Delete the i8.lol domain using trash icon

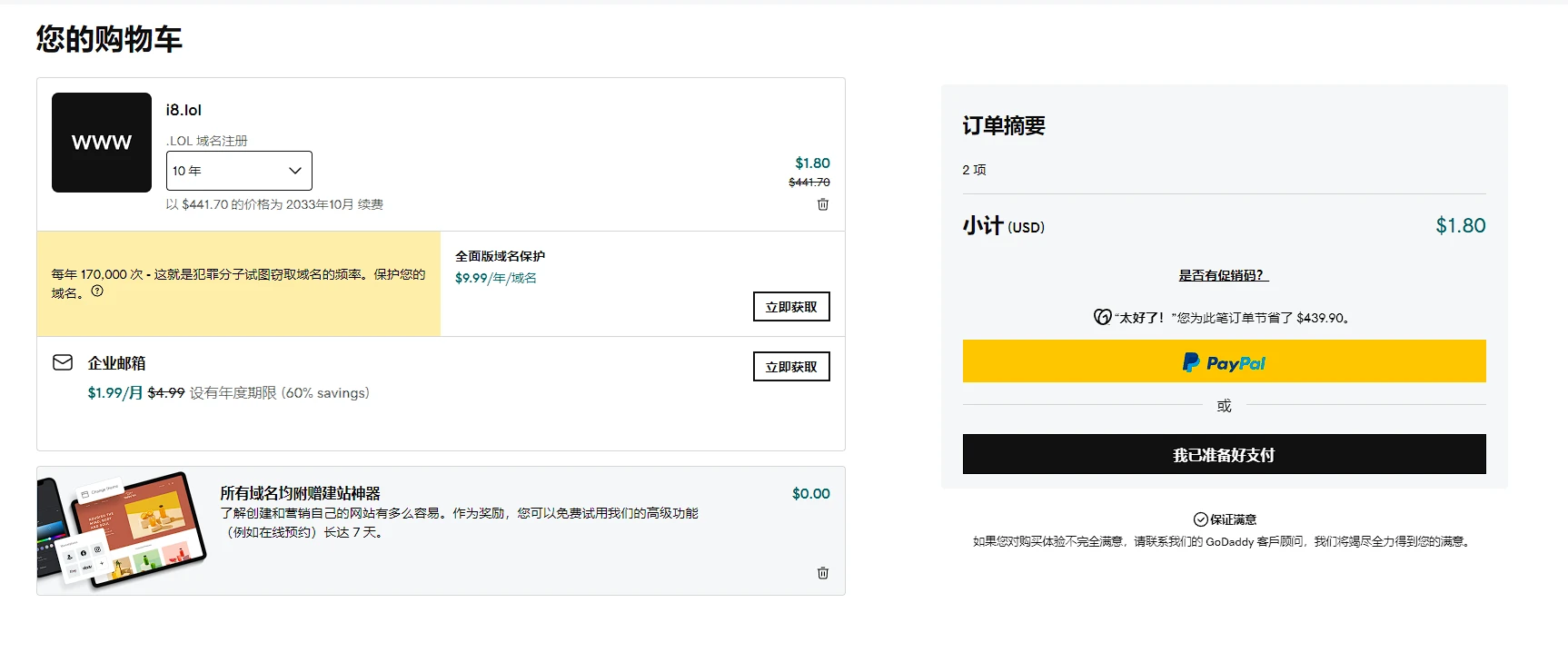(x=822, y=204)
